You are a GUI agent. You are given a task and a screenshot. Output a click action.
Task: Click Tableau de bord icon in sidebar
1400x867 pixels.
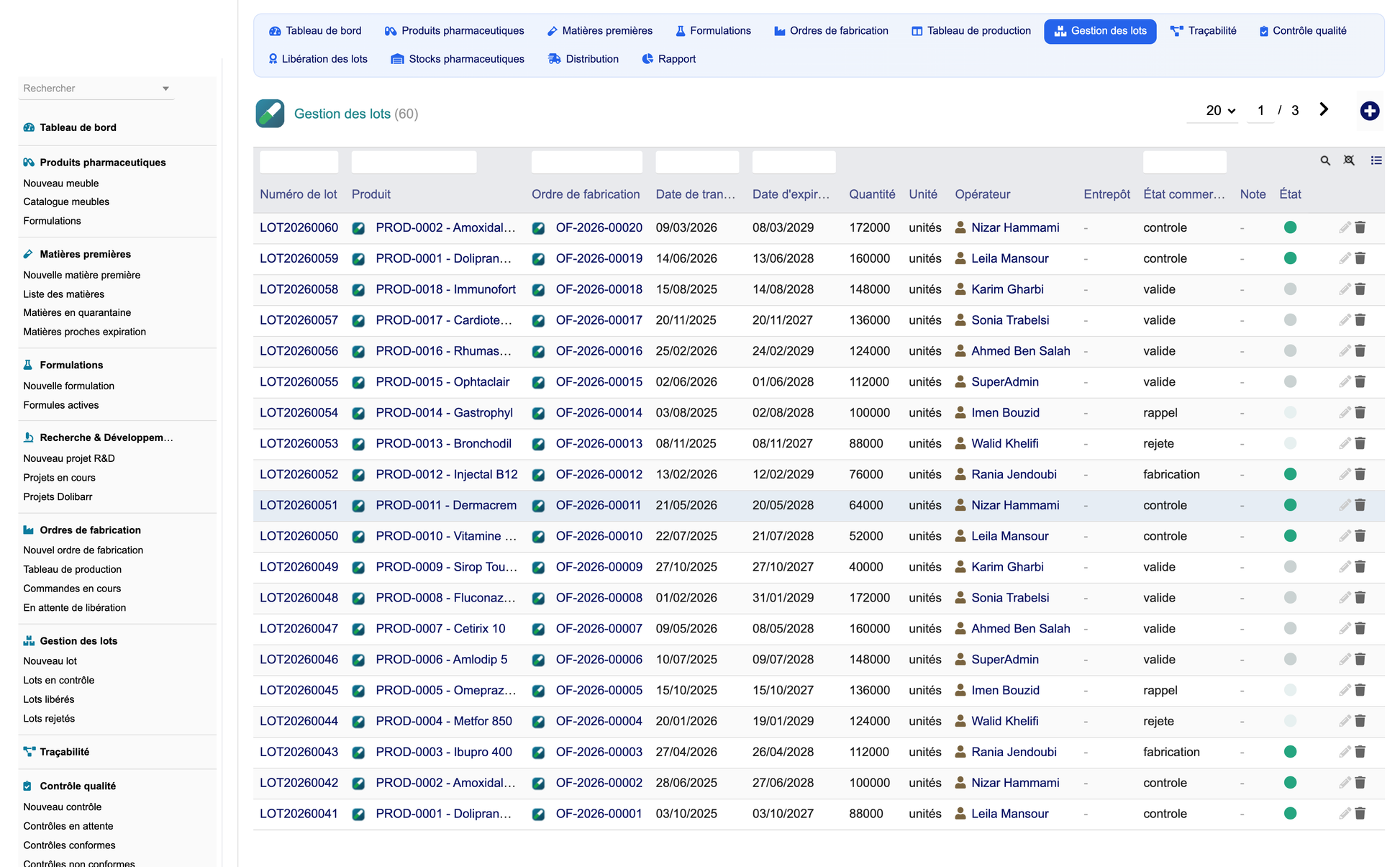29,127
